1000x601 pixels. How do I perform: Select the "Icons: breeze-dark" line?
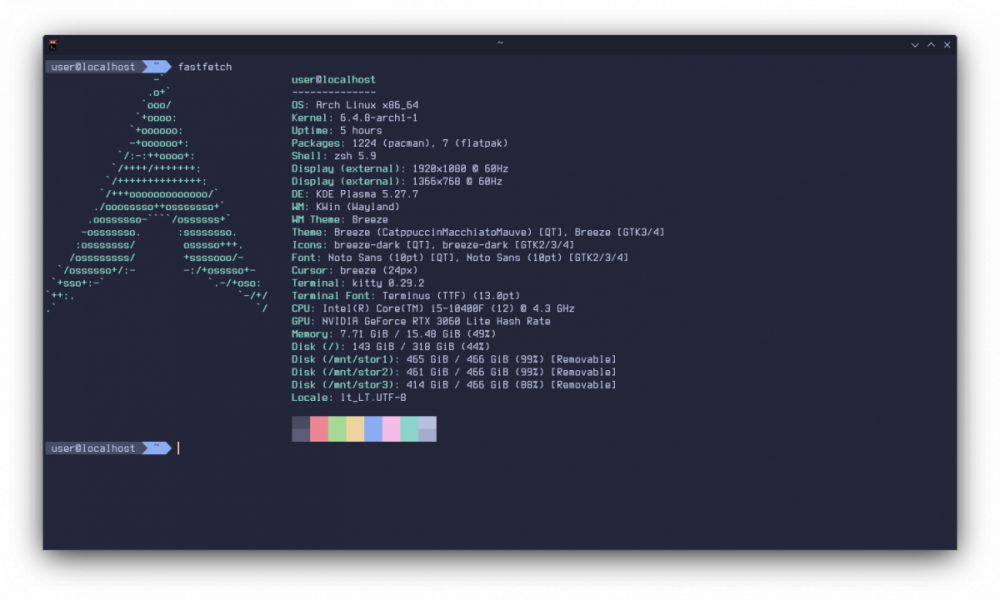pos(433,245)
